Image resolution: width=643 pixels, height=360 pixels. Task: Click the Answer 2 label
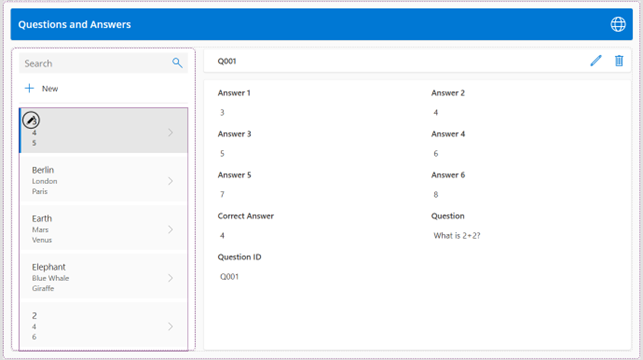pyautogui.click(x=448, y=93)
